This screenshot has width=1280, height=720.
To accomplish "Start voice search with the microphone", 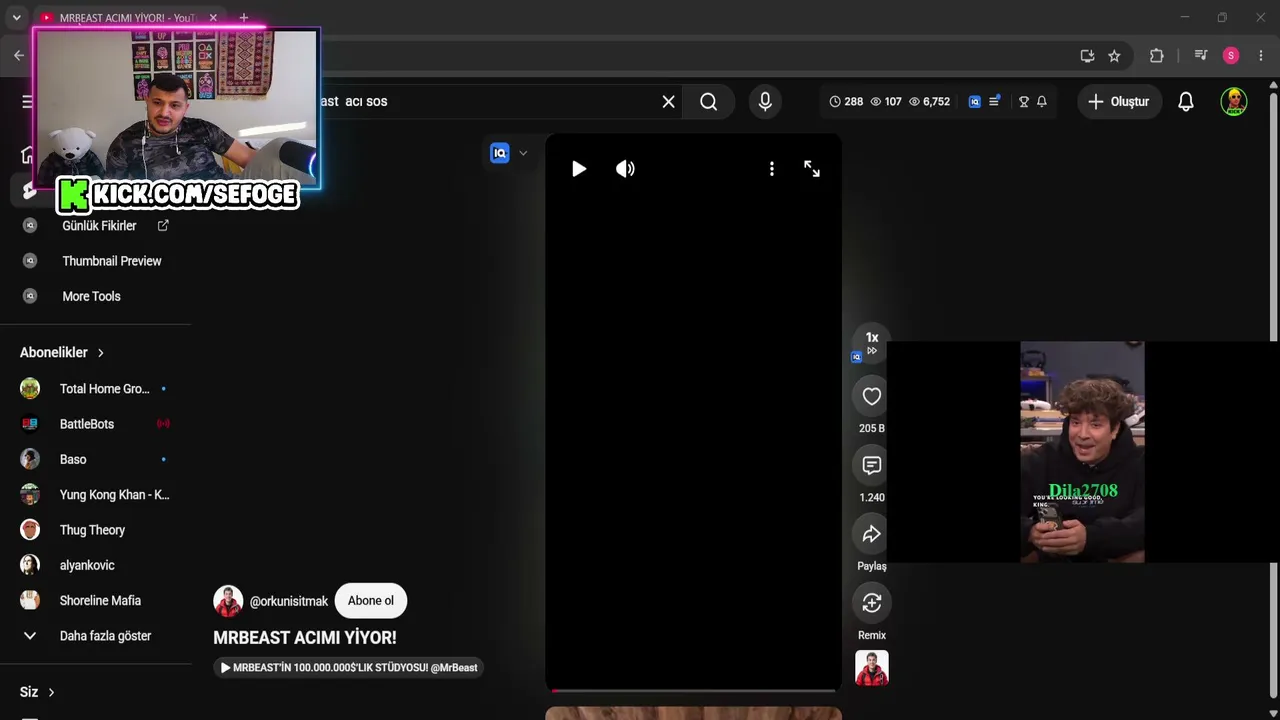I will (x=765, y=101).
